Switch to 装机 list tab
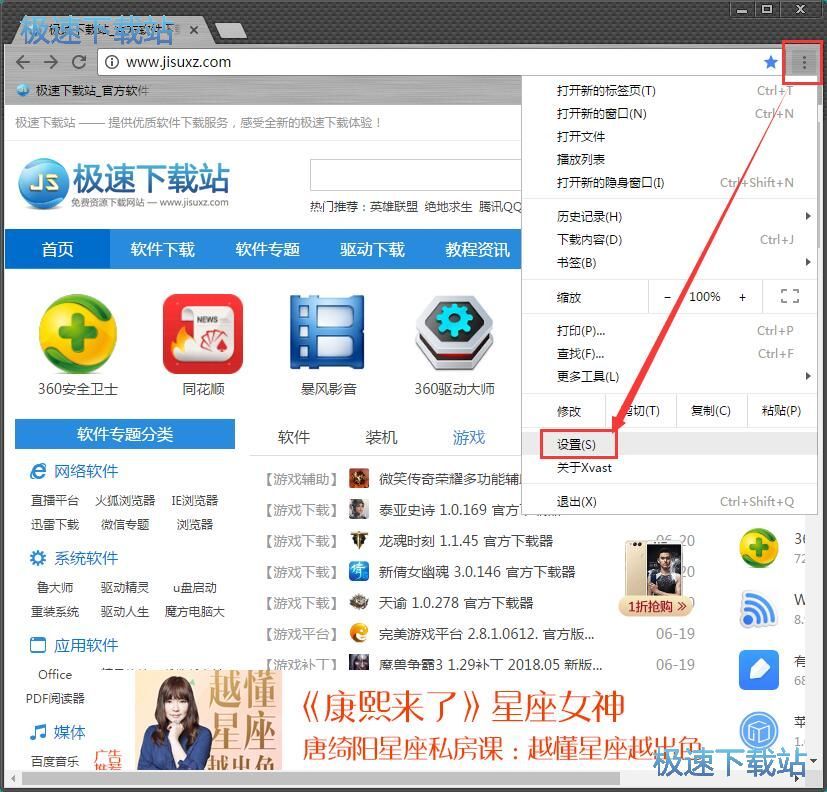Image resolution: width=827 pixels, height=792 pixels. click(x=381, y=437)
